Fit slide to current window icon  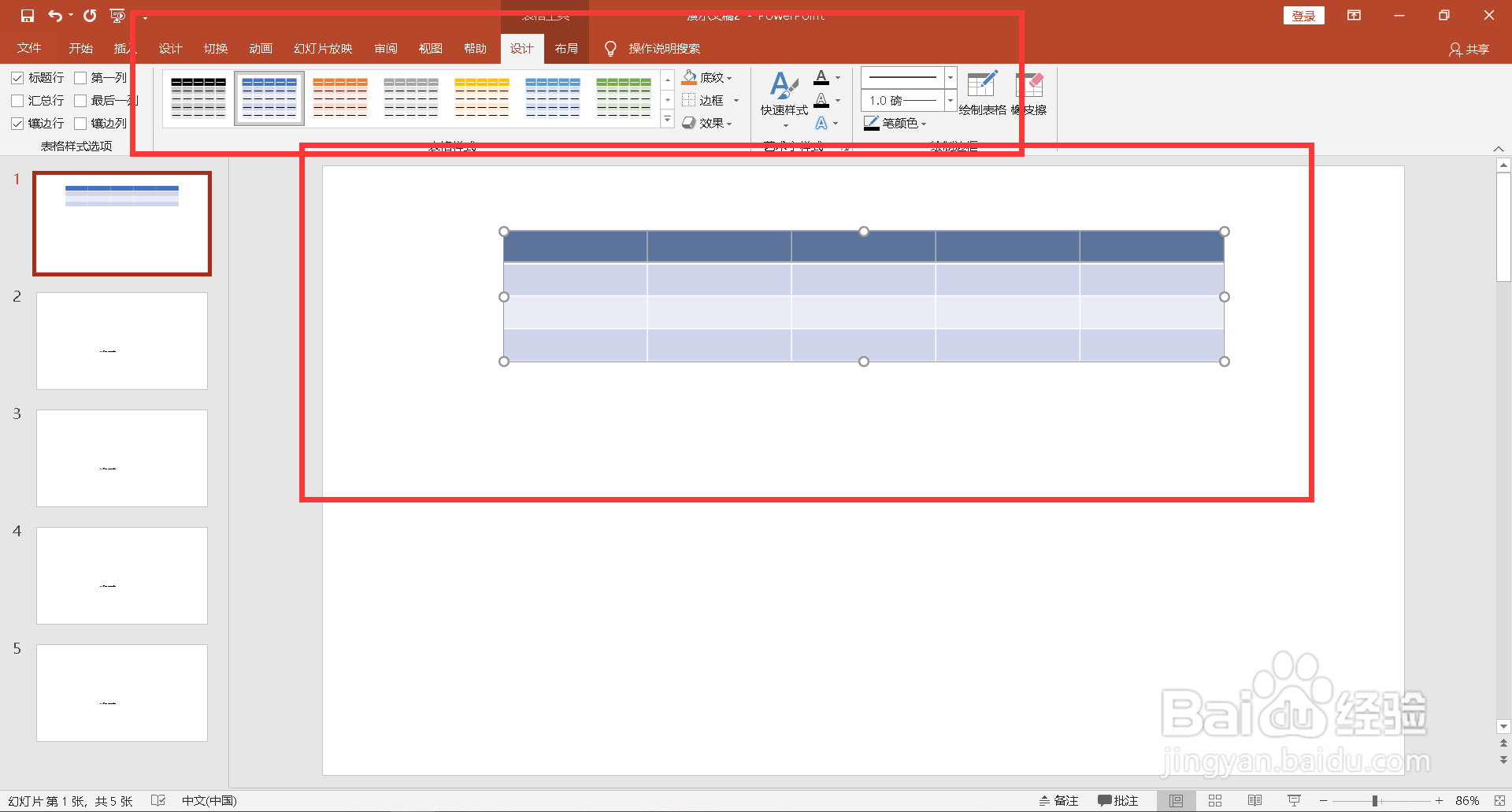click(x=1499, y=800)
